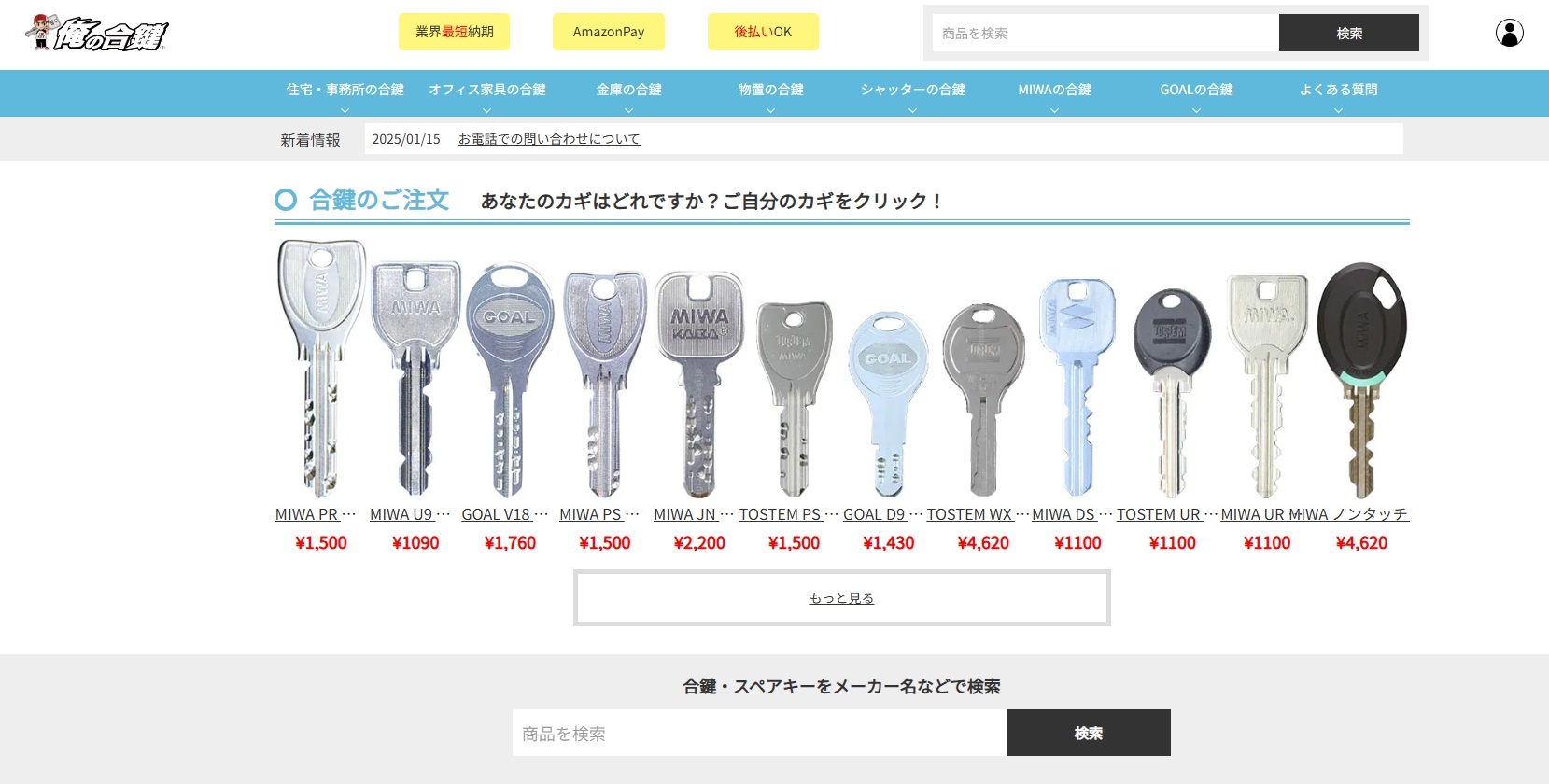Open the black MIWA ノンタッチ key image
The image size is (1549, 784).
click(1361, 380)
